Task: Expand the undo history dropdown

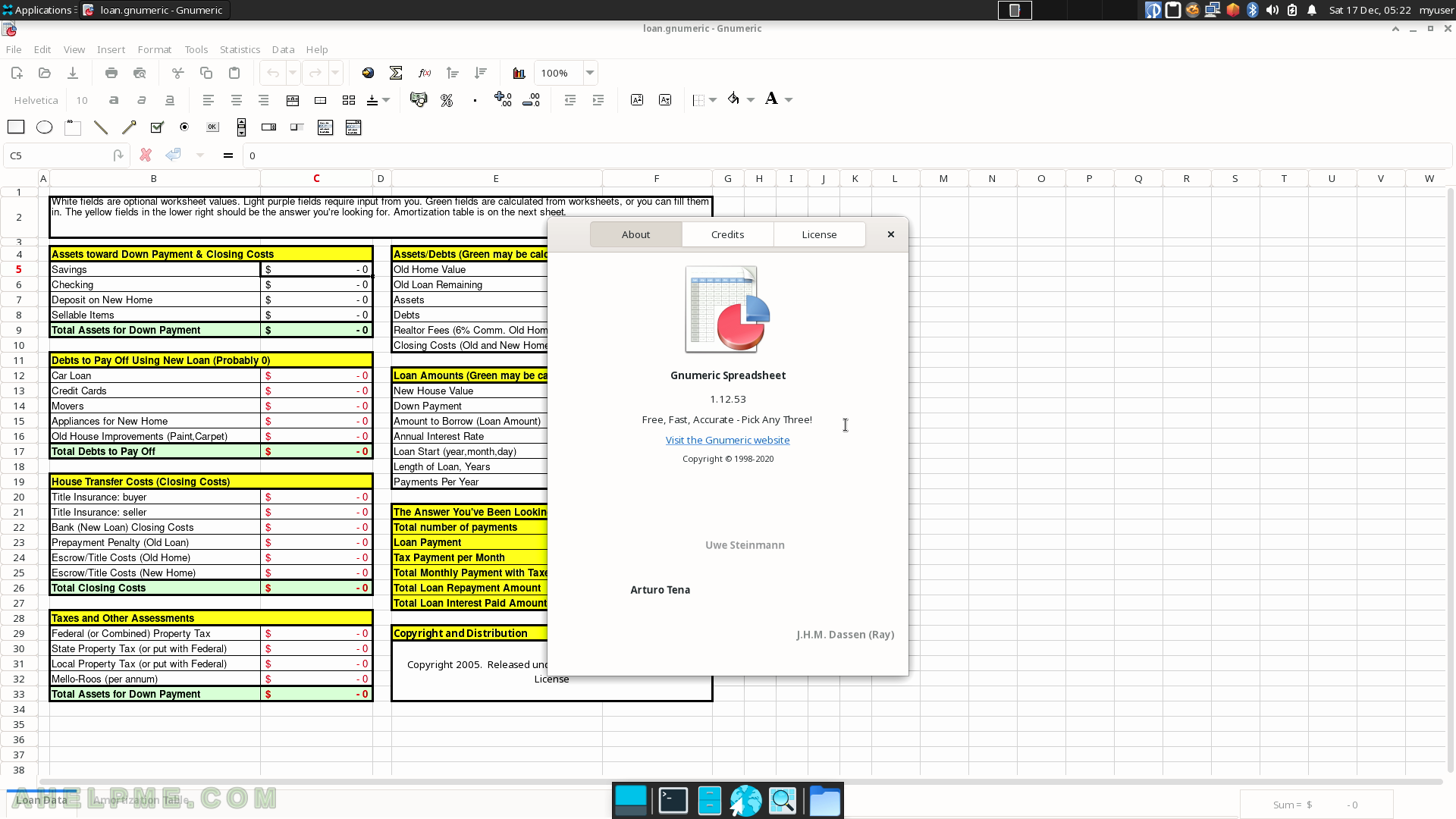Action: coord(293,73)
